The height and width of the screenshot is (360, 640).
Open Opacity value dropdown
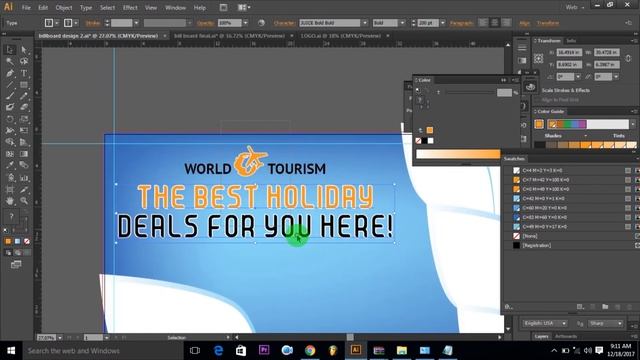245,23
